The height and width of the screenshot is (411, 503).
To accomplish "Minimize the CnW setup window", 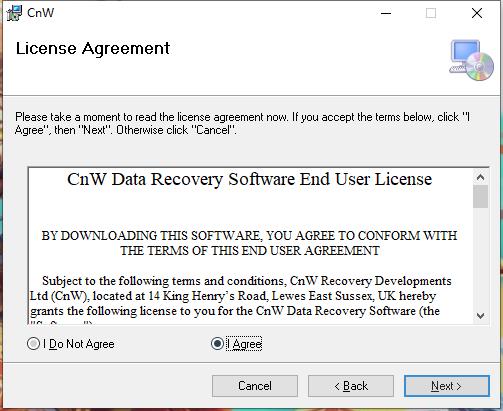I will click(x=386, y=13).
